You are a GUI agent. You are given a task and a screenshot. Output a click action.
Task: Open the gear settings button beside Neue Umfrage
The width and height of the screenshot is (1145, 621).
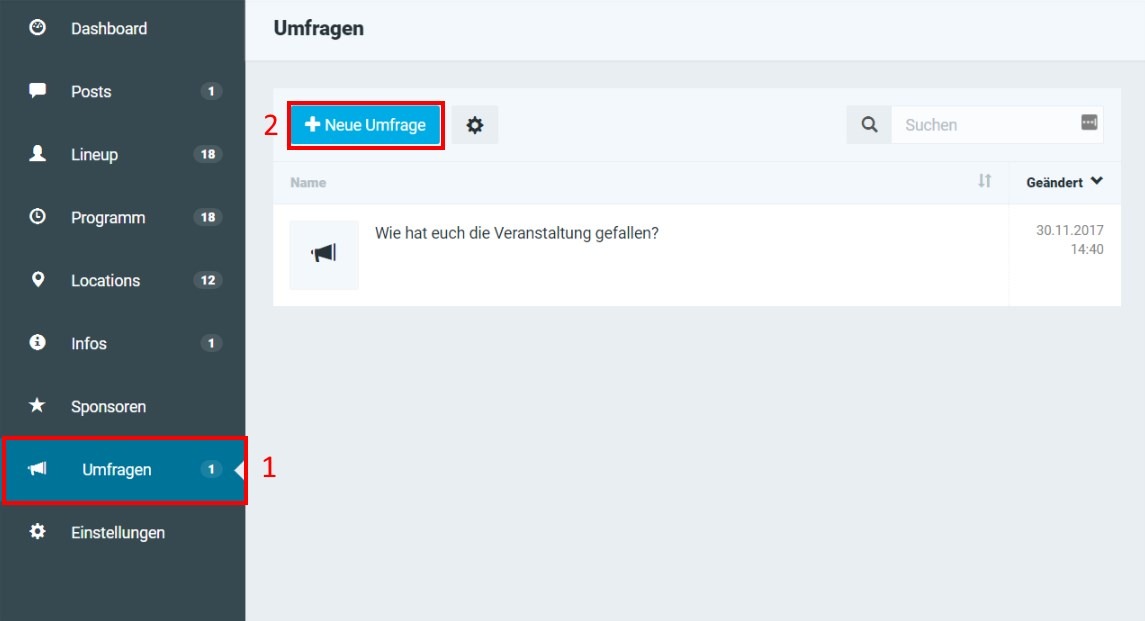tap(475, 125)
